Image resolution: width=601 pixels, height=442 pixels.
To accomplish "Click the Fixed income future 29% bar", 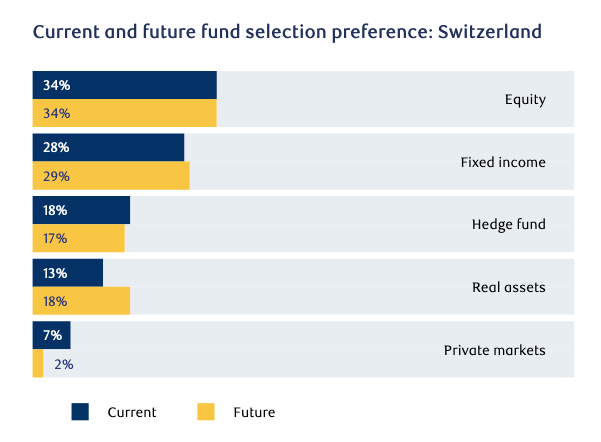I will coord(110,175).
